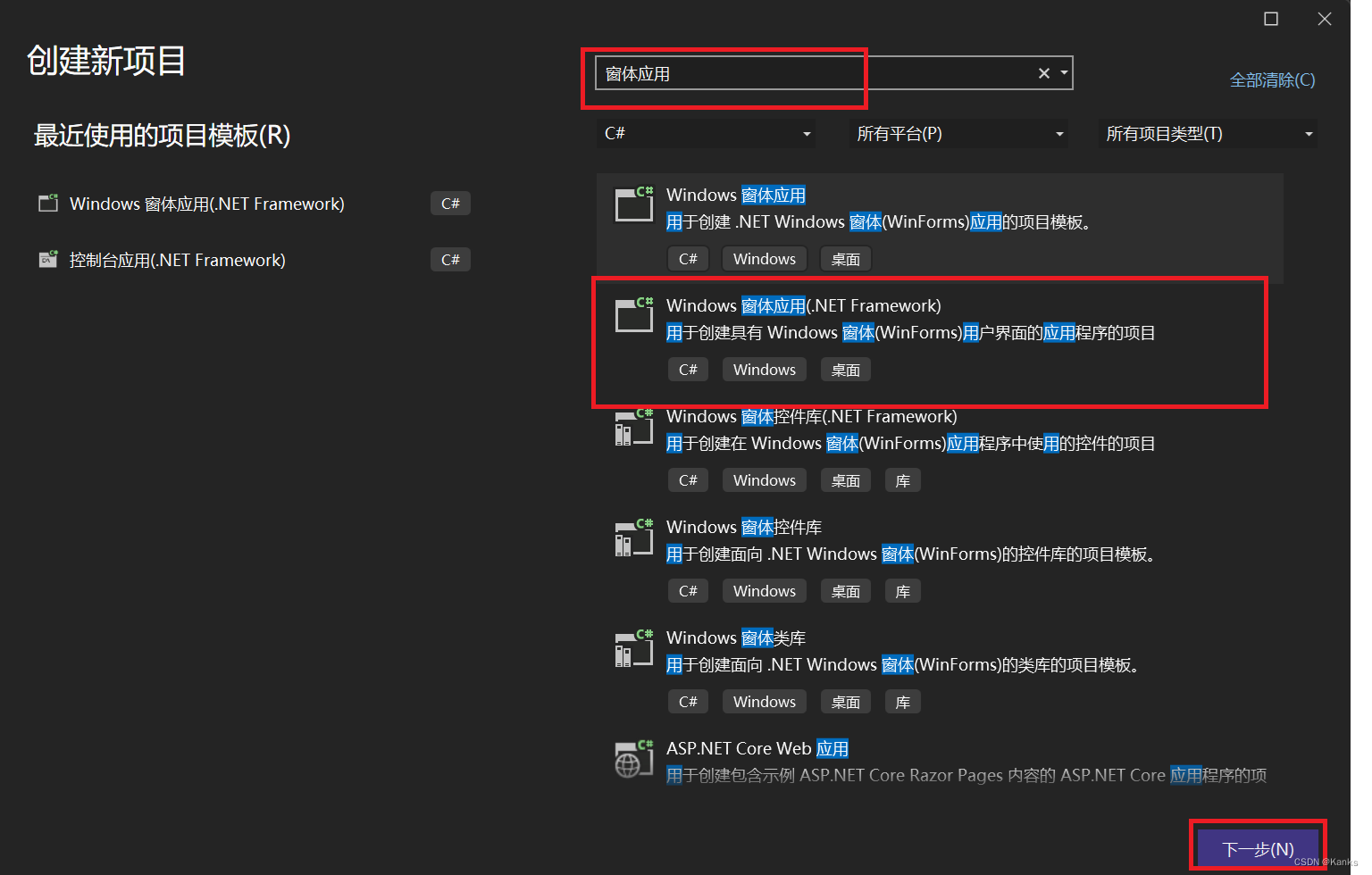Click the Windows 窗体控件库(.NET Framework) template icon

(x=634, y=427)
